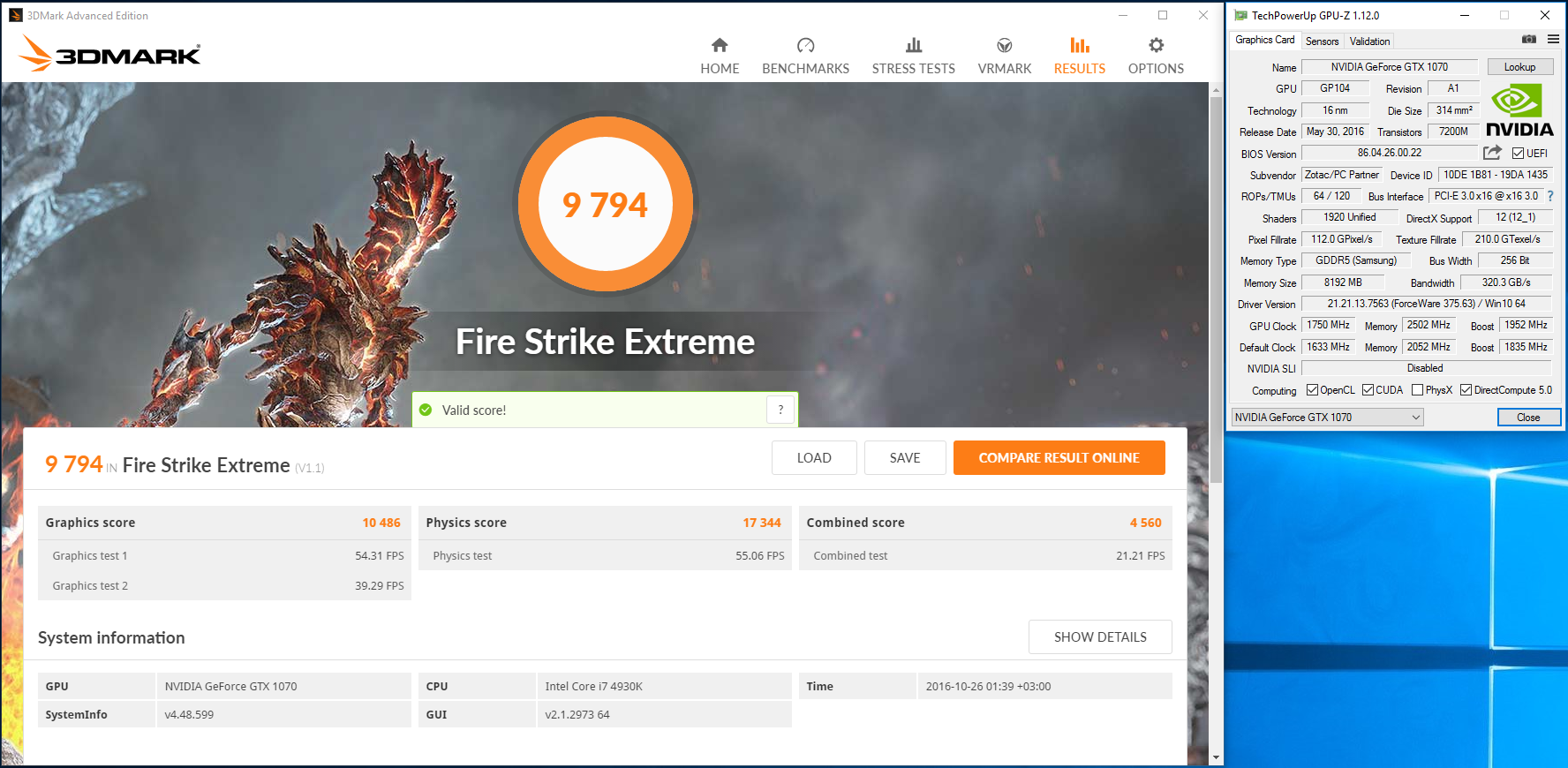The image size is (1568, 768).
Task: Click the scrollbar down arrow in 3DMark
Action: [1216, 757]
